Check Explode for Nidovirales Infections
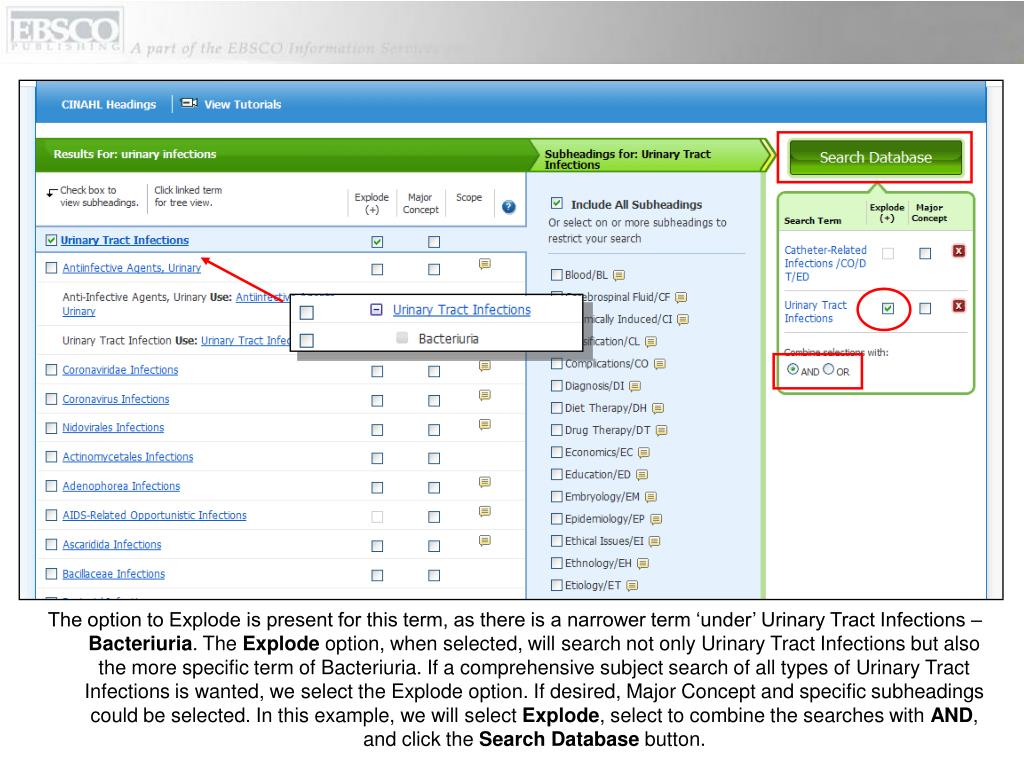This screenshot has width=1024, height=768. point(377,430)
